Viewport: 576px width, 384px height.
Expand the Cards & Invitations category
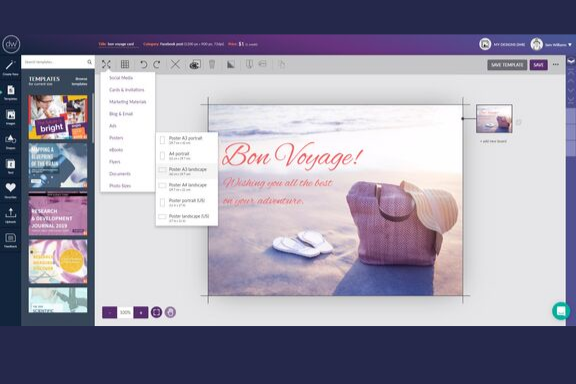[127, 90]
